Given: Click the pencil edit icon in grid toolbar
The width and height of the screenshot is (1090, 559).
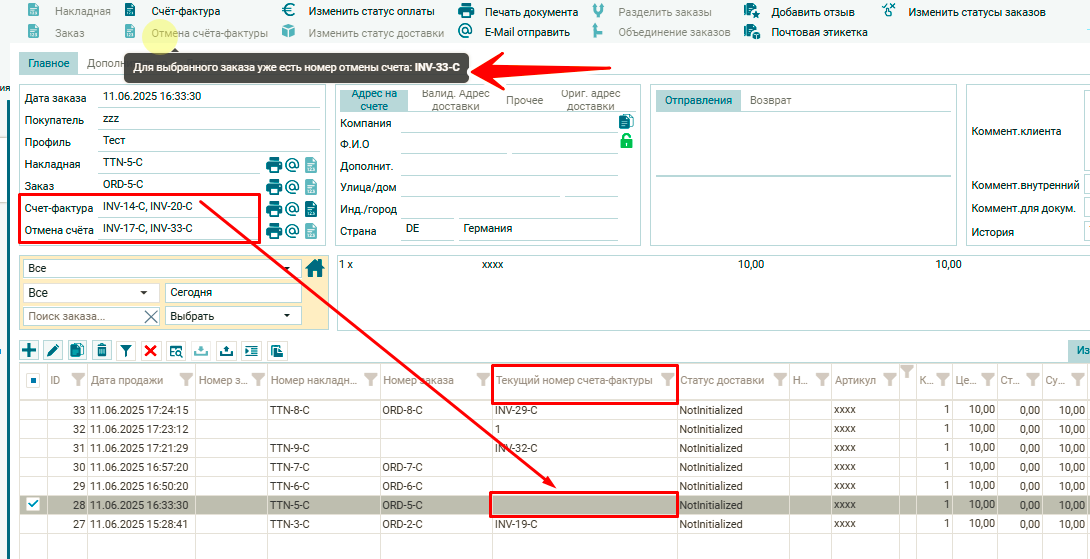Looking at the screenshot, I should (x=53, y=350).
